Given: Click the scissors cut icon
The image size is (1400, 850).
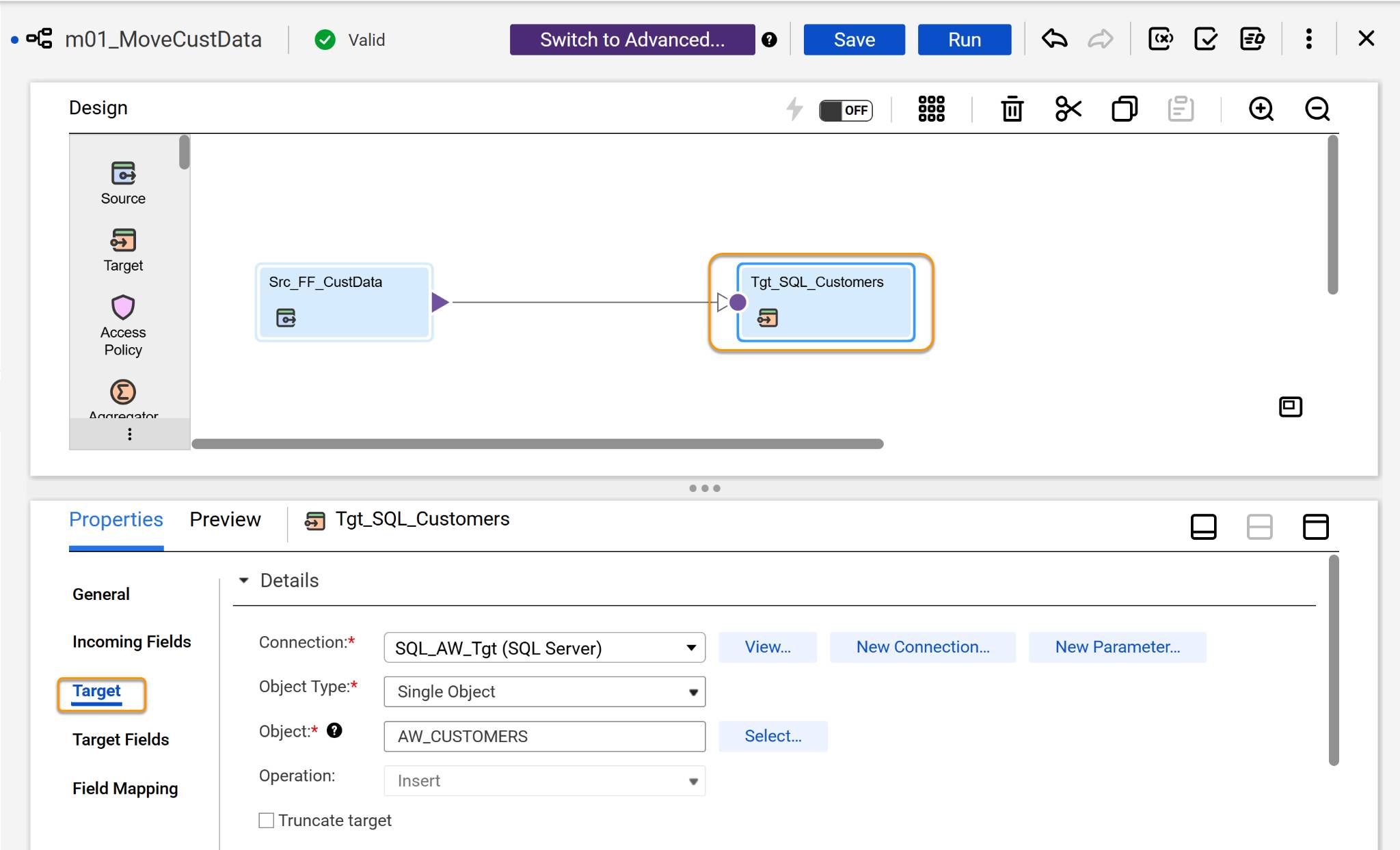Looking at the screenshot, I should pyautogui.click(x=1068, y=109).
